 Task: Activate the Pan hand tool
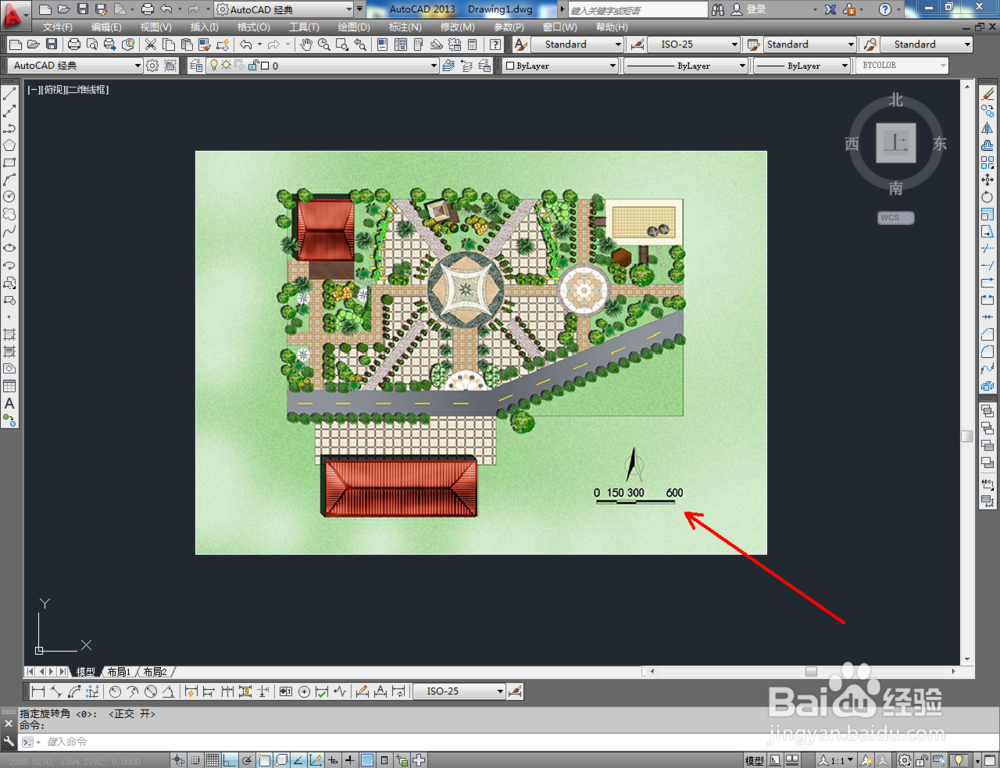tap(306, 44)
